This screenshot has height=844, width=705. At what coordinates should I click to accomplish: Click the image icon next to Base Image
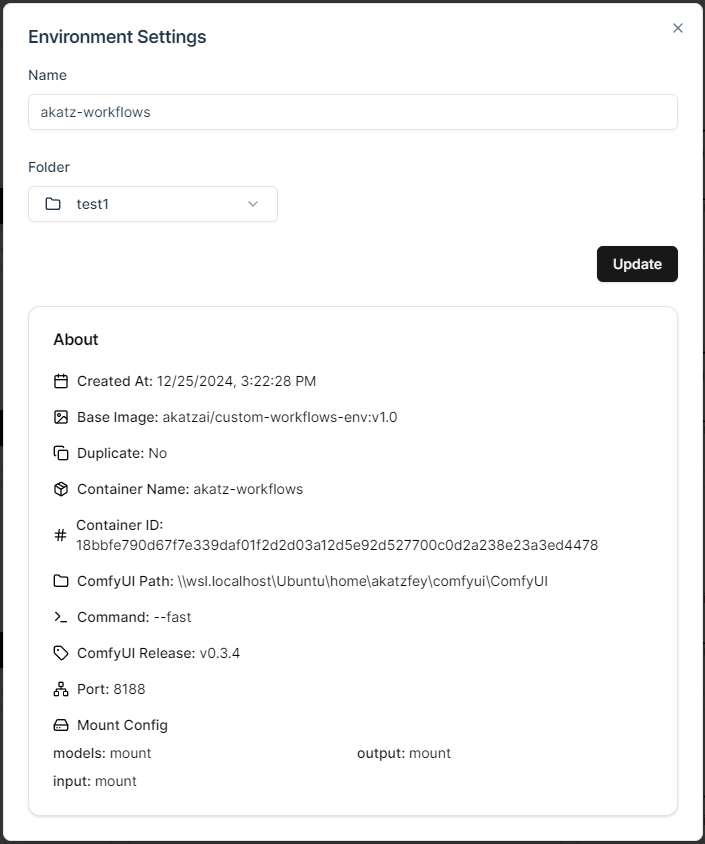tap(61, 417)
